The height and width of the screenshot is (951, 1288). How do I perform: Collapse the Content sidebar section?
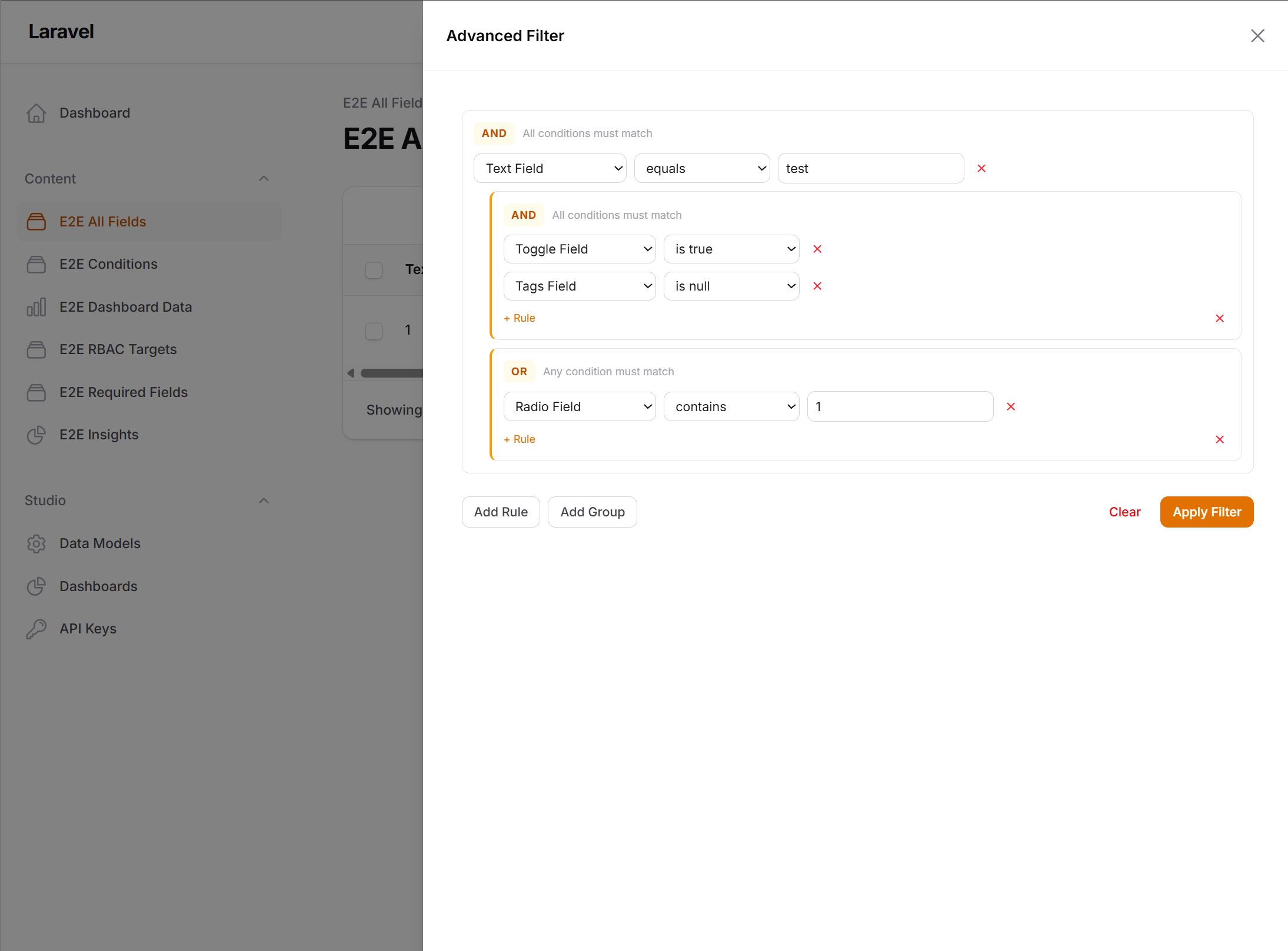[264, 179]
